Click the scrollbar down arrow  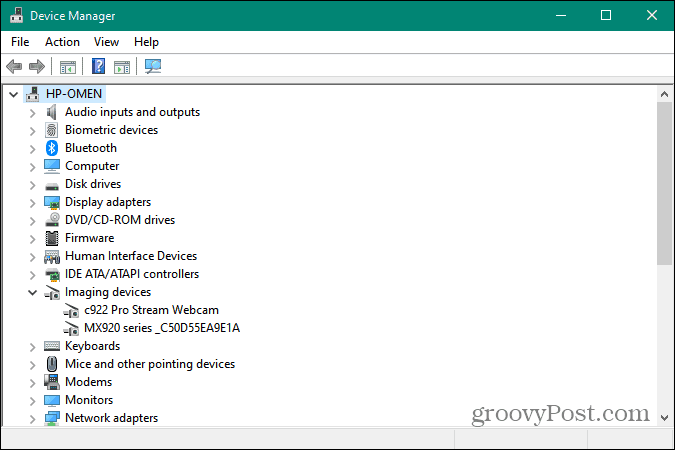tap(664, 417)
